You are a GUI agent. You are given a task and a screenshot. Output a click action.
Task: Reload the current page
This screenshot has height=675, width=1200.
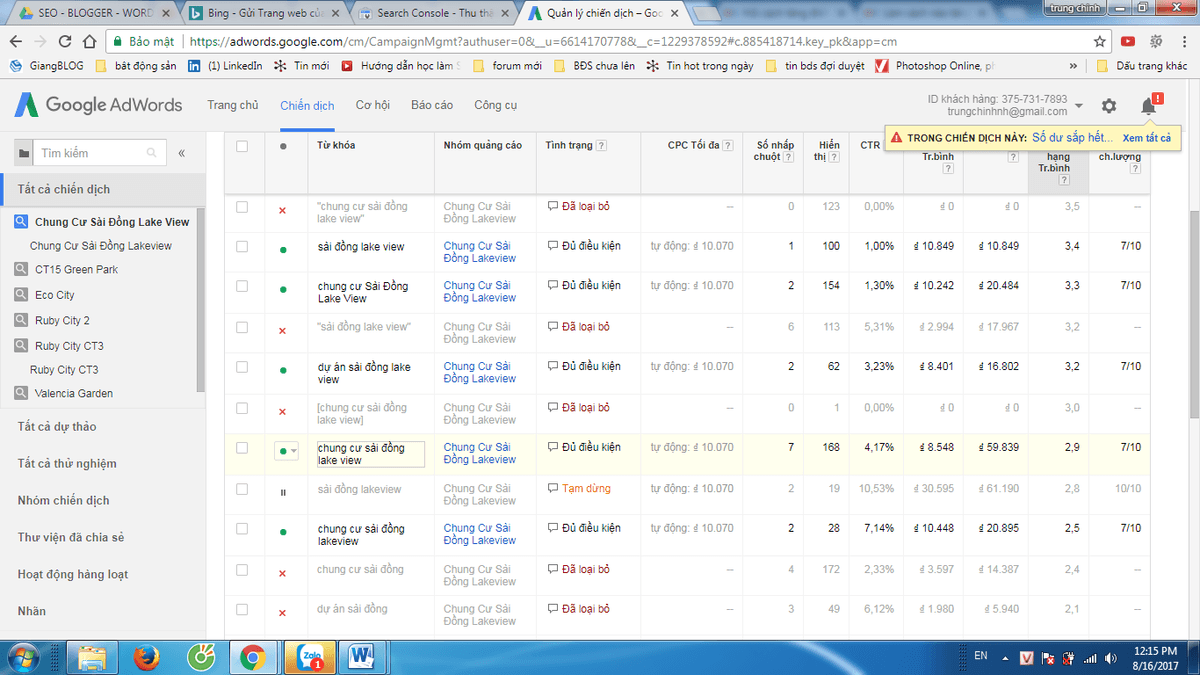coord(65,42)
